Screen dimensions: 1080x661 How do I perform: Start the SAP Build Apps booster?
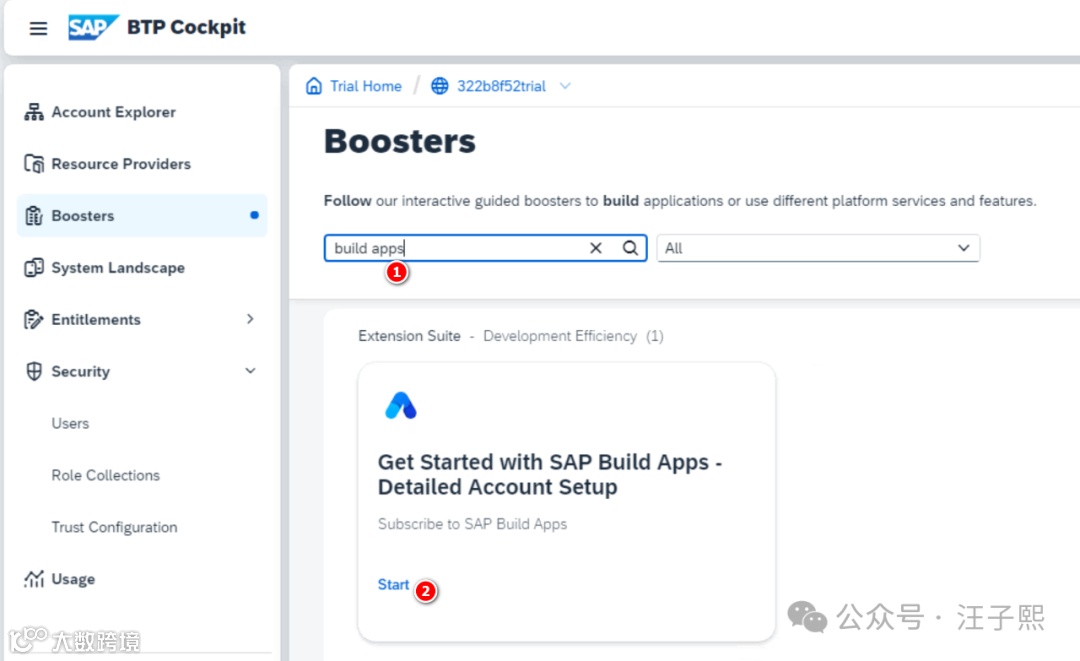tap(393, 585)
